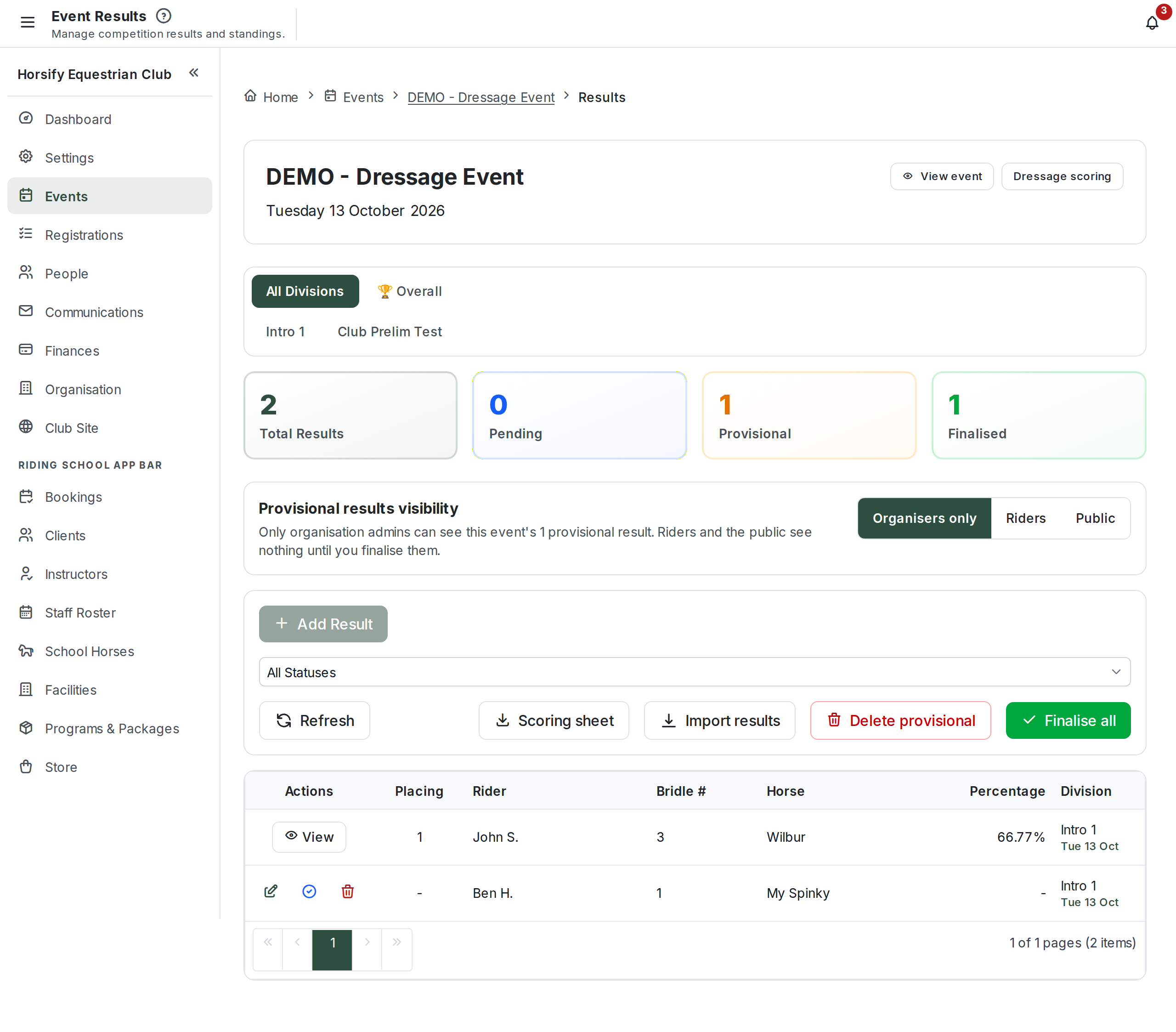Open Settings in the sidebar

(109, 158)
